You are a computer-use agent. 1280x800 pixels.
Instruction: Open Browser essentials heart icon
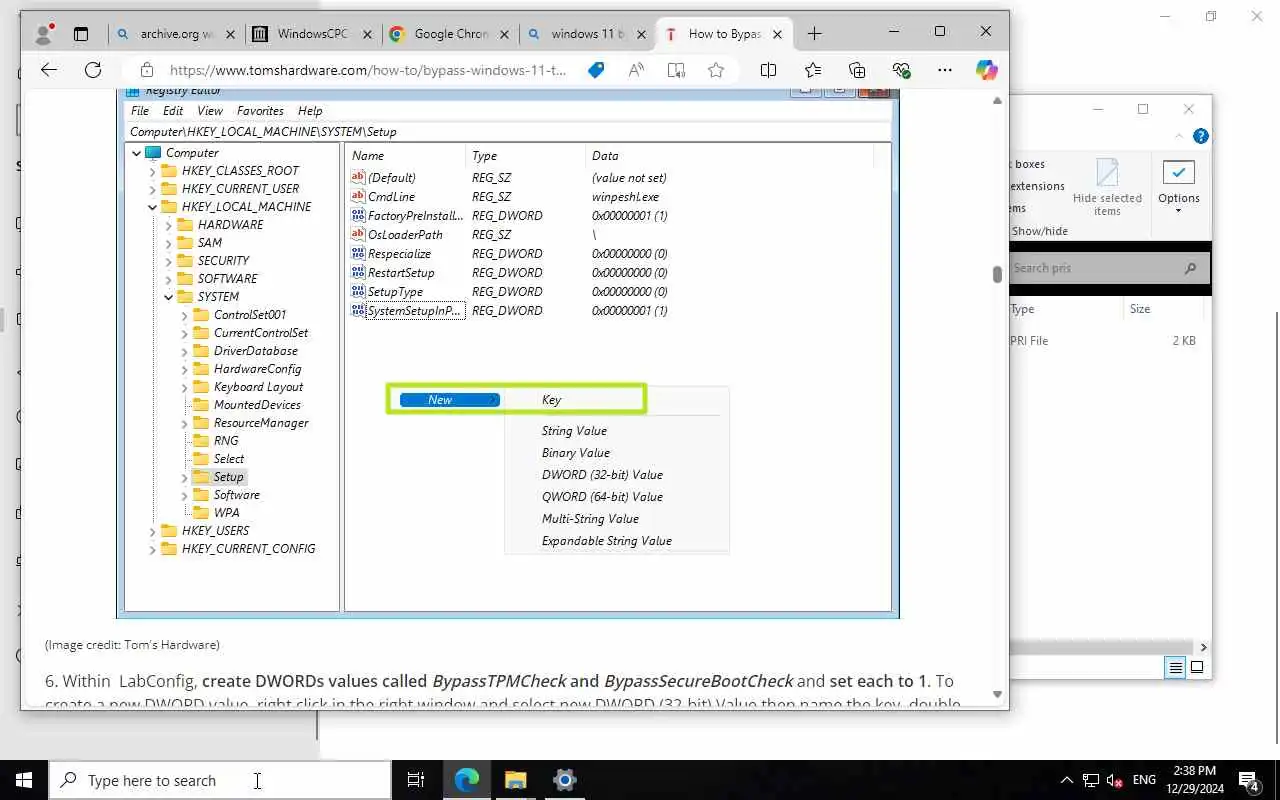901,70
